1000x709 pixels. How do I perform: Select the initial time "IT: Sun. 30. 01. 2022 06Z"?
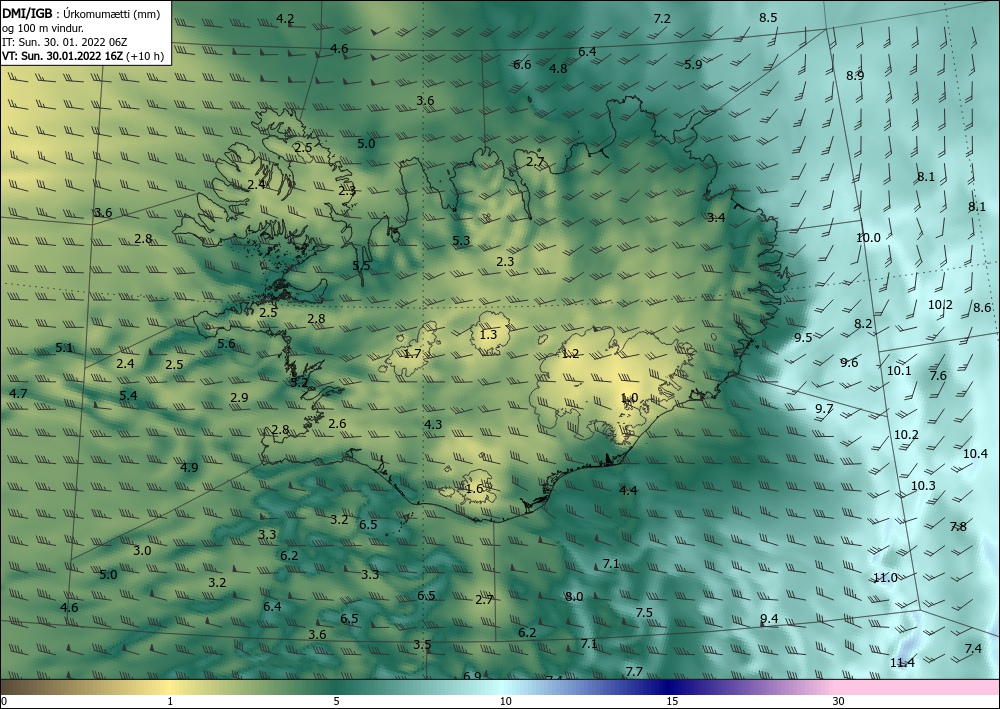click(x=64, y=42)
